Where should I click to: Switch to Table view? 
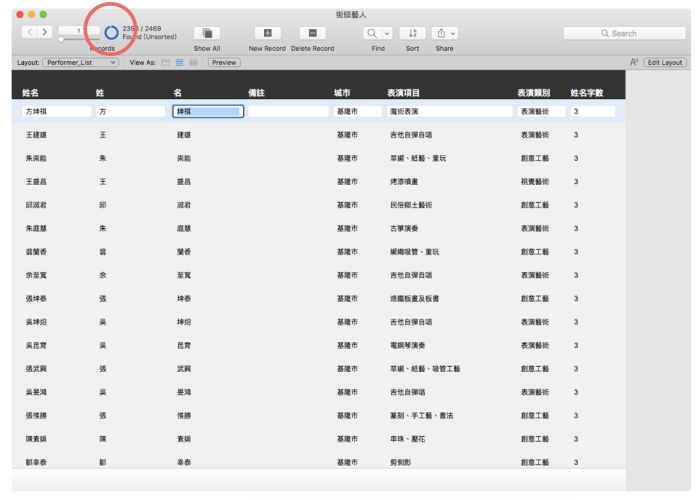pos(193,62)
